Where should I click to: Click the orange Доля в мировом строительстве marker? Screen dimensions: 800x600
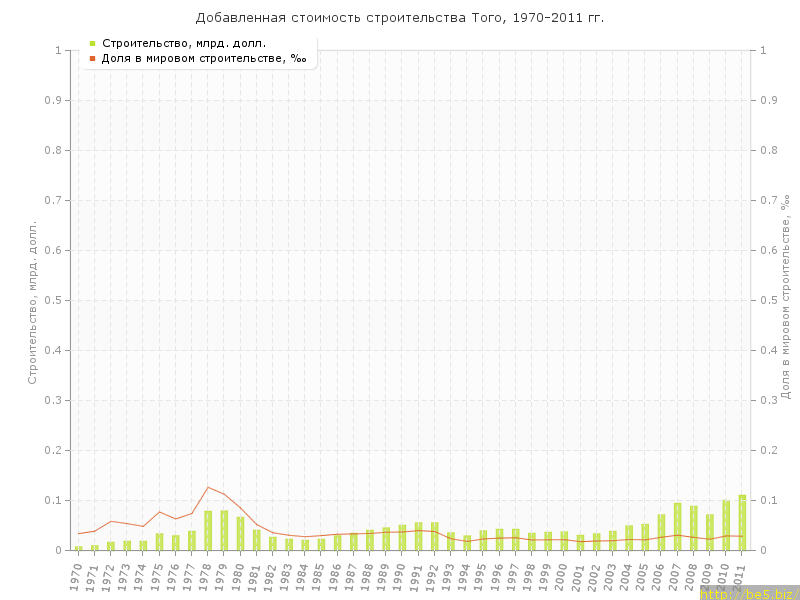(x=92, y=59)
